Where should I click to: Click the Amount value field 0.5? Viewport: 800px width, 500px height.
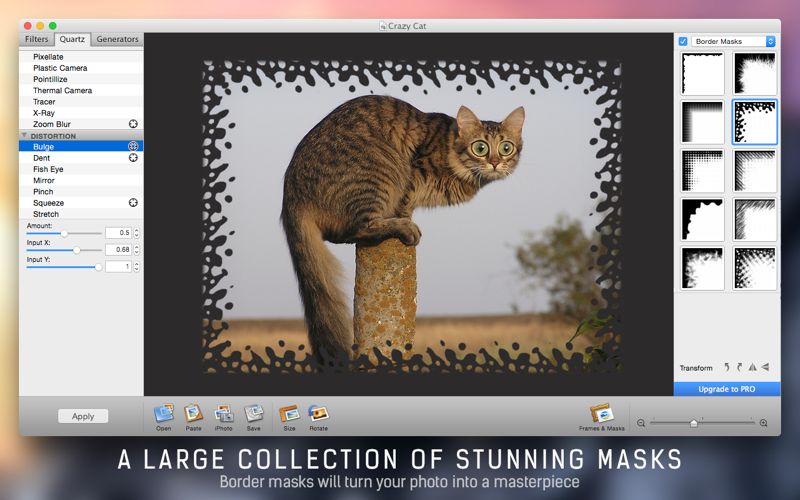pos(118,233)
